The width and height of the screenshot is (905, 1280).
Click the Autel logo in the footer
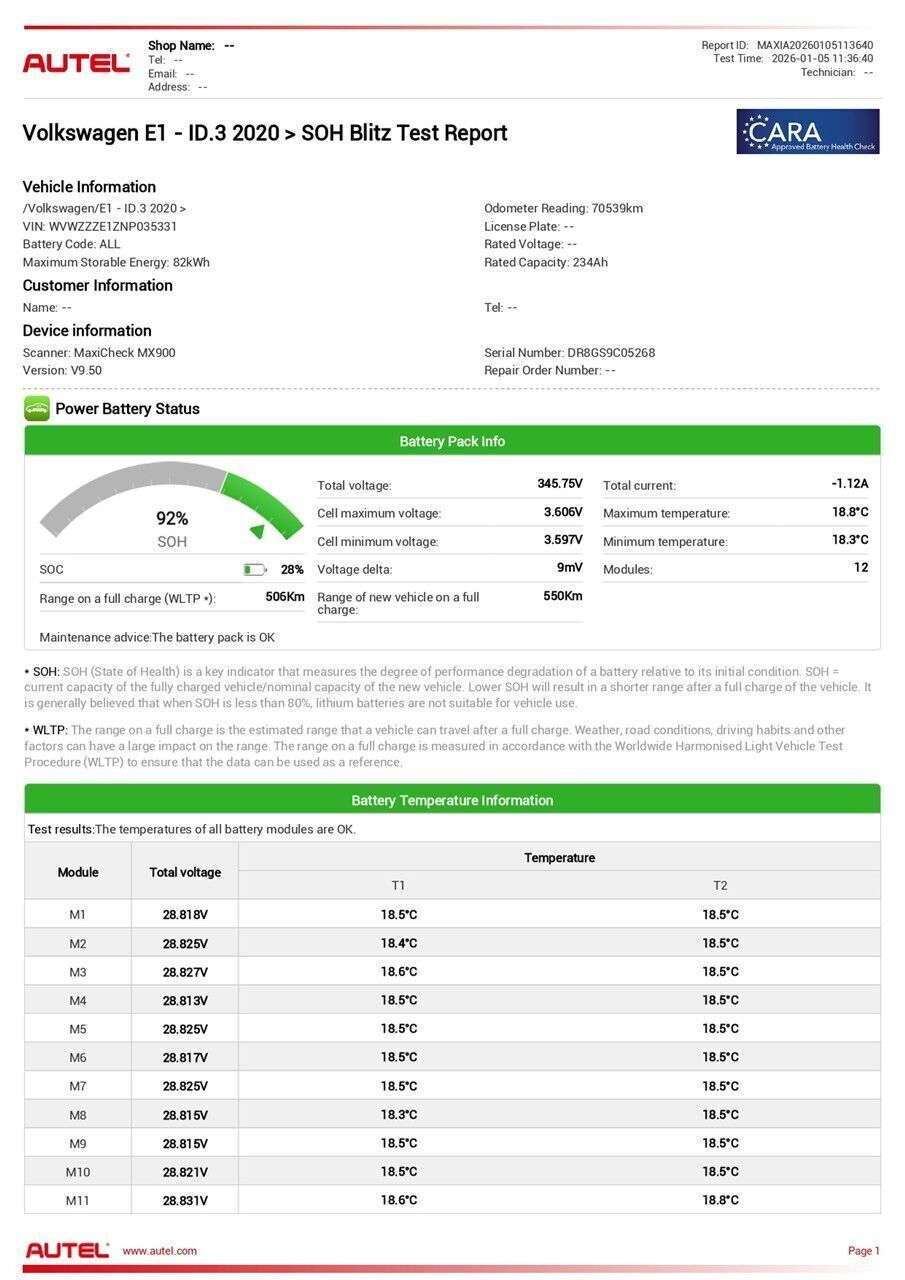point(67,1250)
